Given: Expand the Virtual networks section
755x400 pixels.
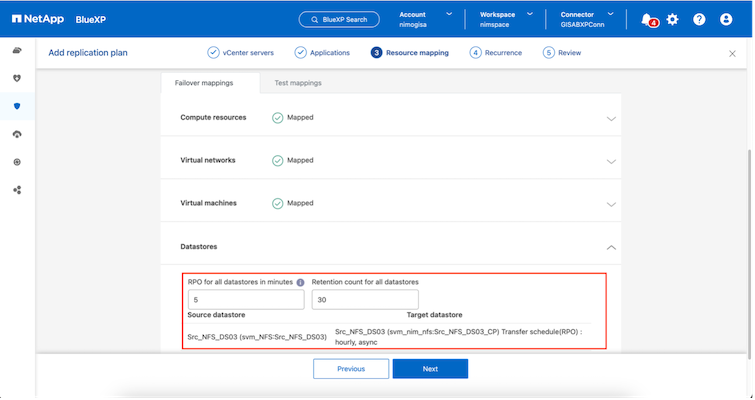Looking at the screenshot, I should [611, 160].
